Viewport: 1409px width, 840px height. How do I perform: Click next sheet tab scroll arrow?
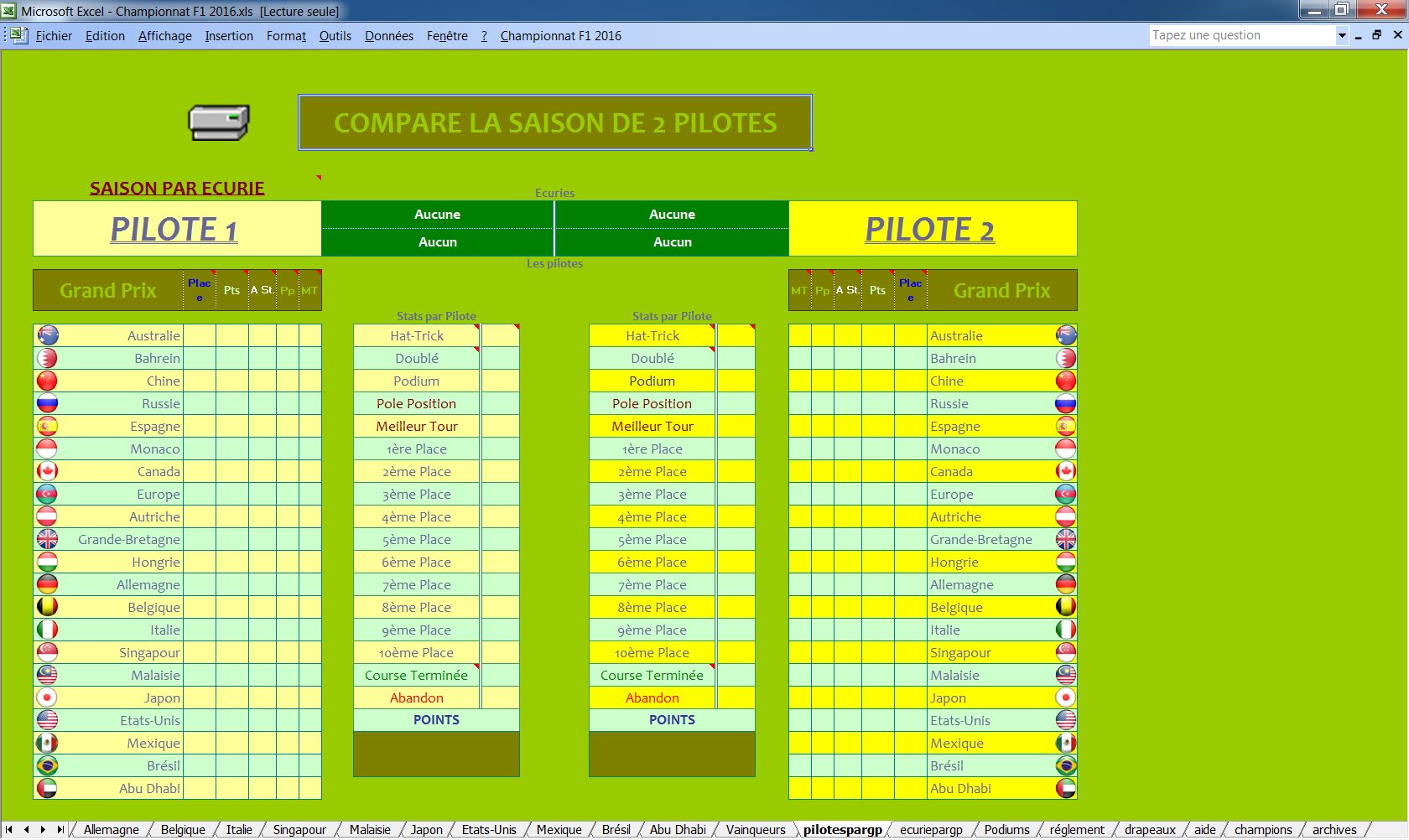click(43, 830)
